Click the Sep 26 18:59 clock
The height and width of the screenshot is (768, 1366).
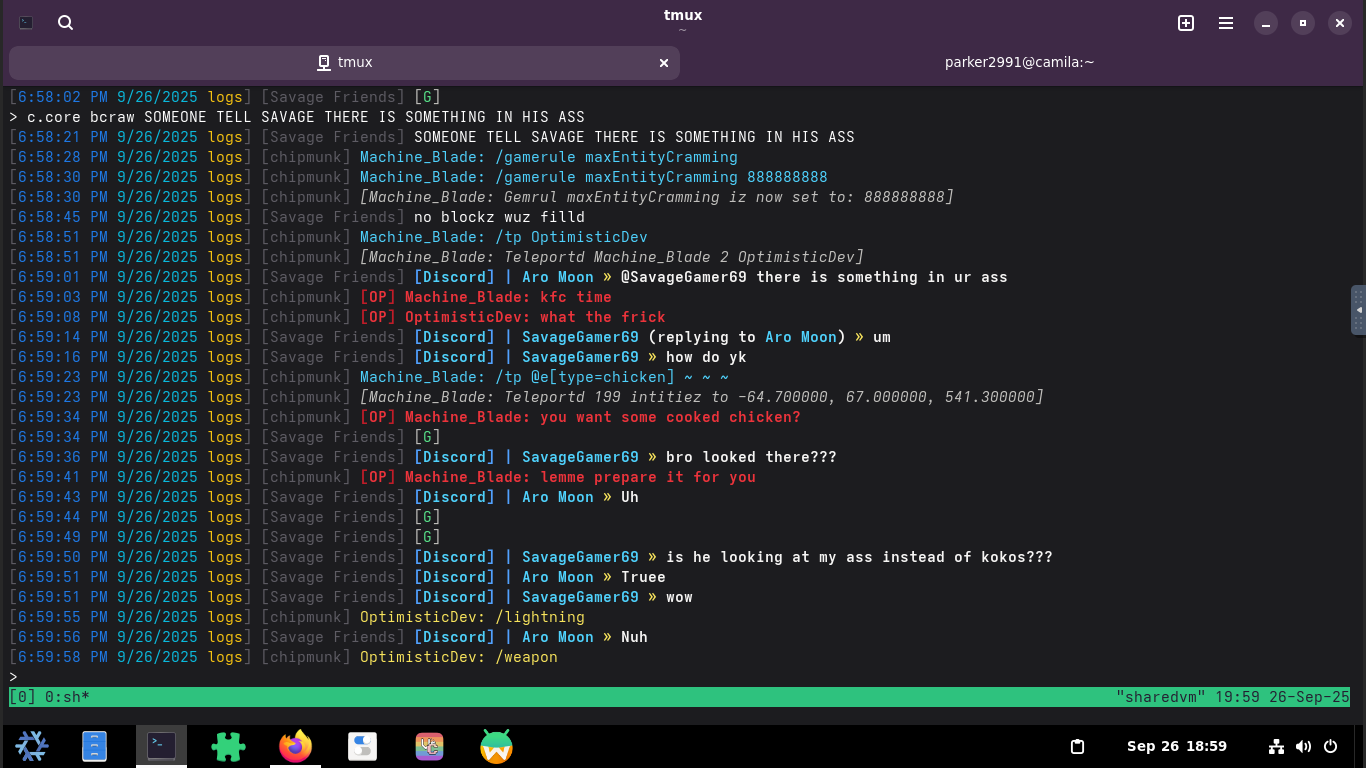click(1177, 746)
